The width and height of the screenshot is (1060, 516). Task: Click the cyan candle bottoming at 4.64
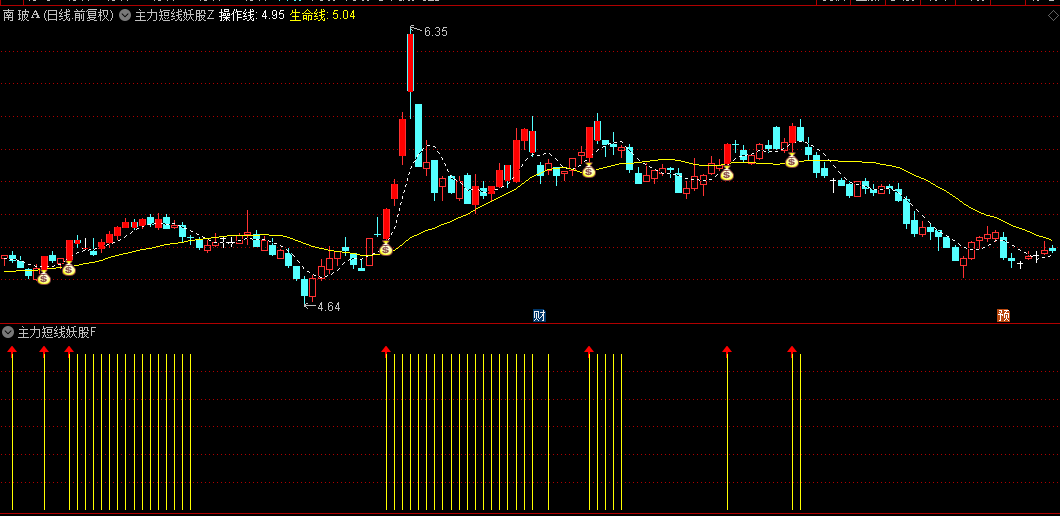(304, 287)
